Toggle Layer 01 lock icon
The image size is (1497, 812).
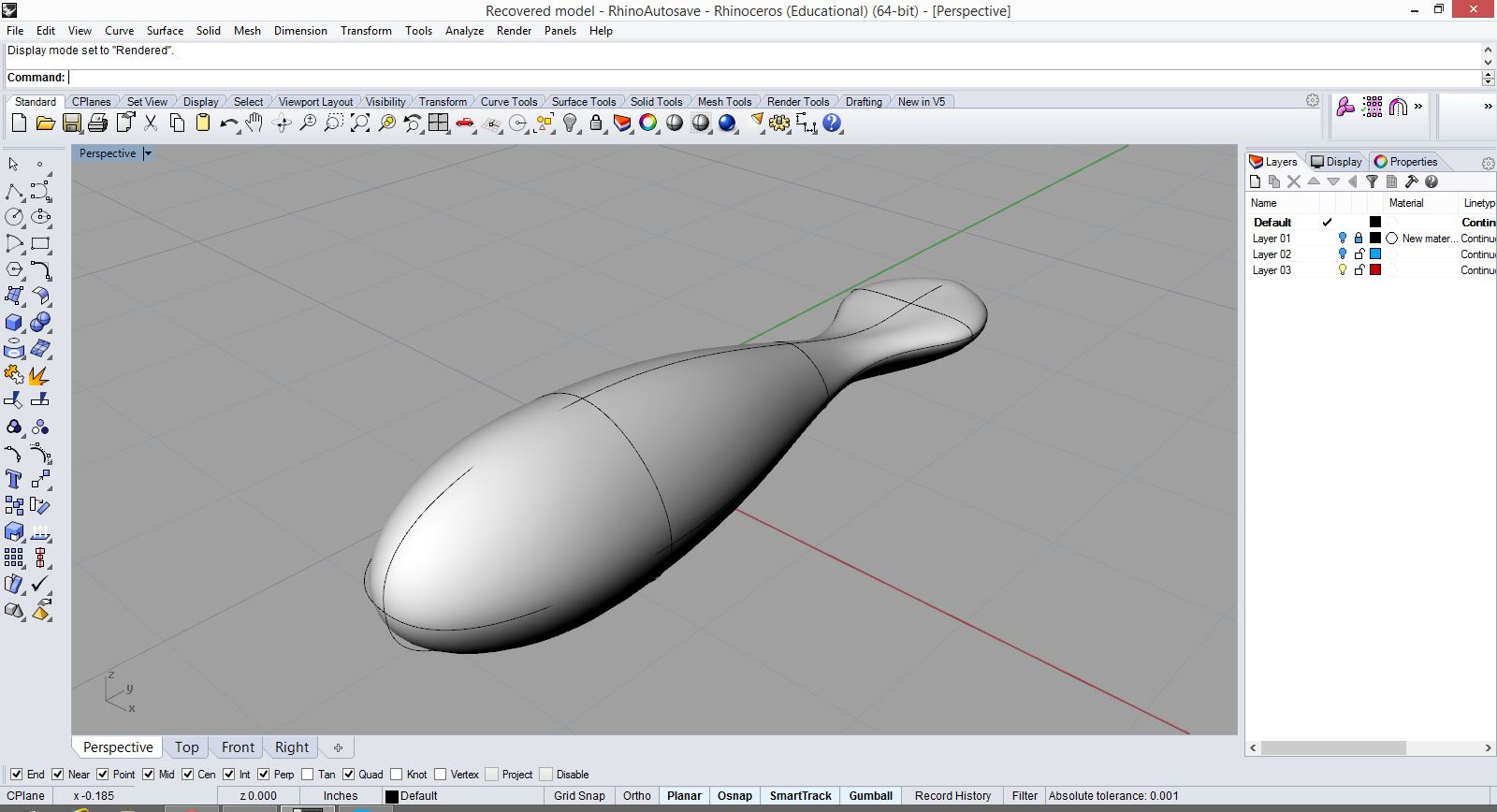[1359, 238]
